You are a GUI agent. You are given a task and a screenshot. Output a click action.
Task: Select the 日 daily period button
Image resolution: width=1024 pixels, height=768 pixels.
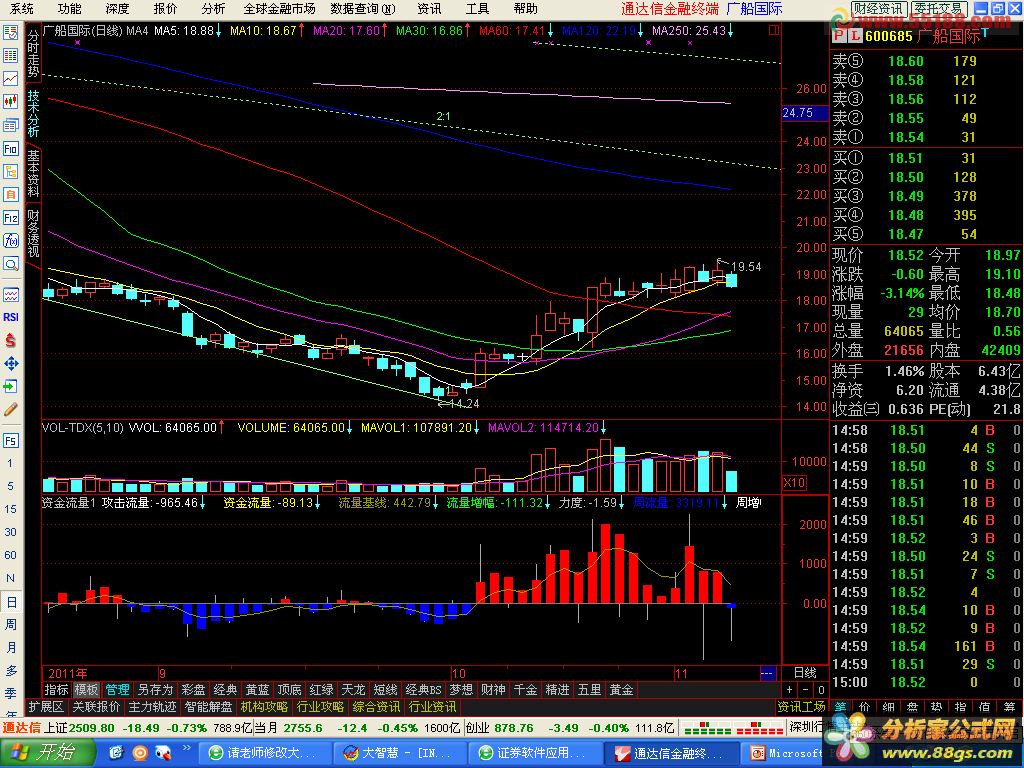pyautogui.click(x=10, y=601)
